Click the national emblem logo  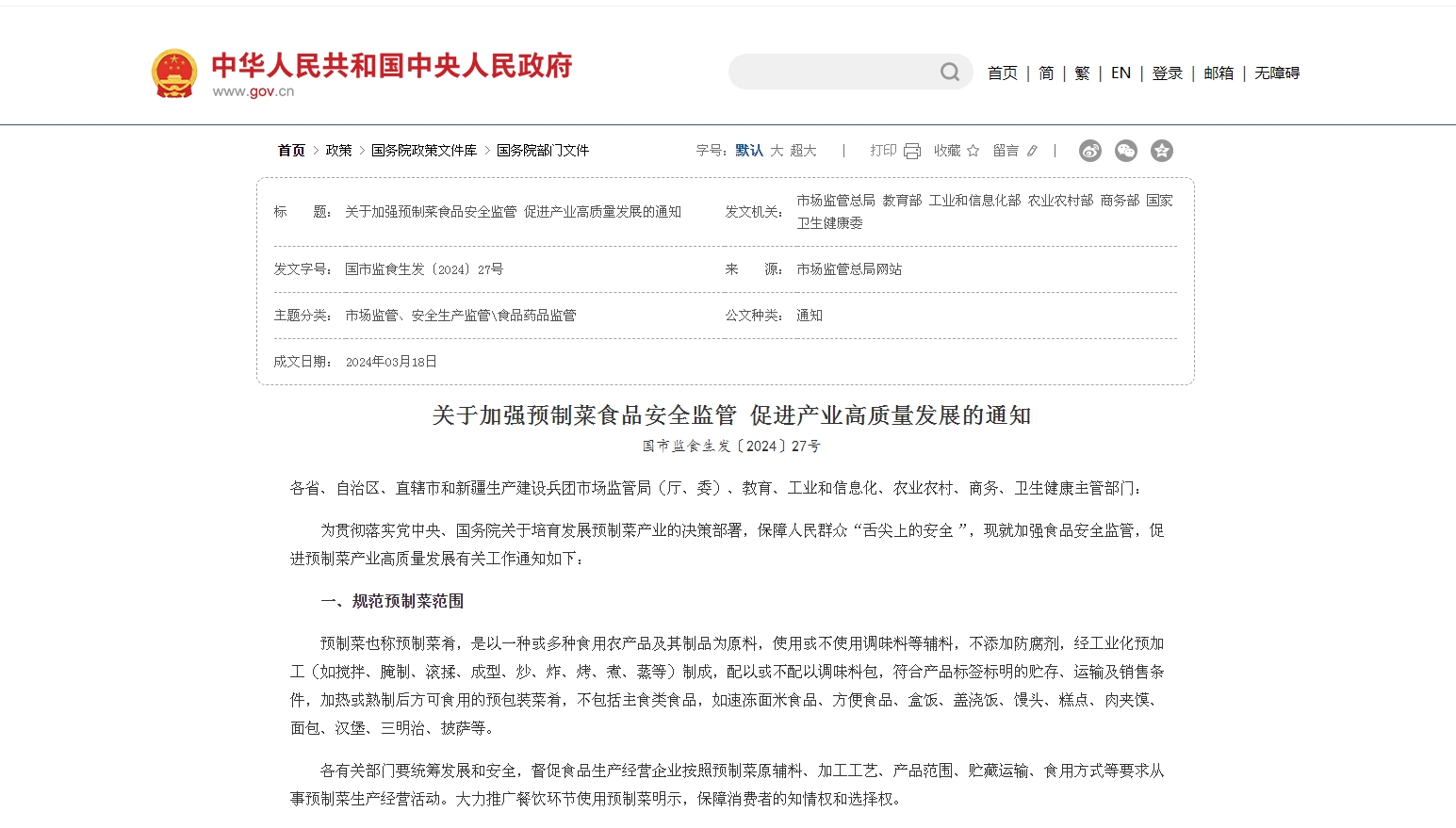[174, 73]
